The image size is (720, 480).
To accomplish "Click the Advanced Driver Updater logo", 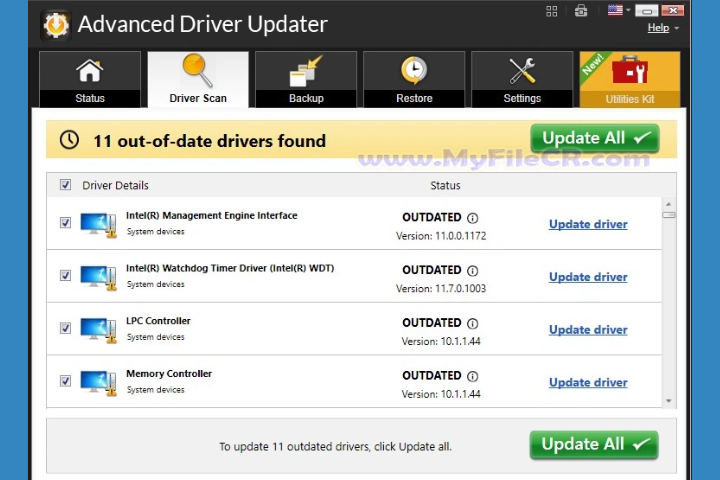I will [x=56, y=25].
